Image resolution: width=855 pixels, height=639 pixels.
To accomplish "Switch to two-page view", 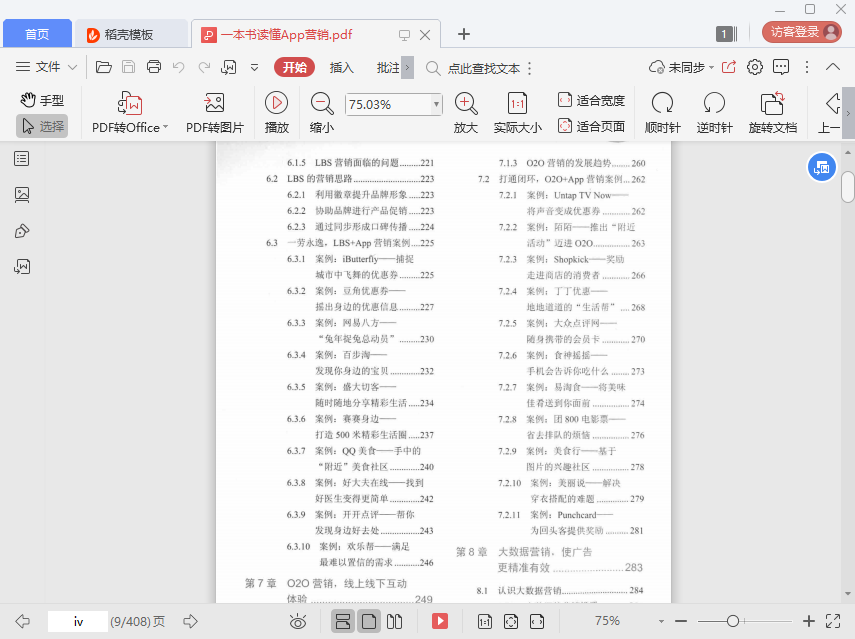I will (394, 621).
